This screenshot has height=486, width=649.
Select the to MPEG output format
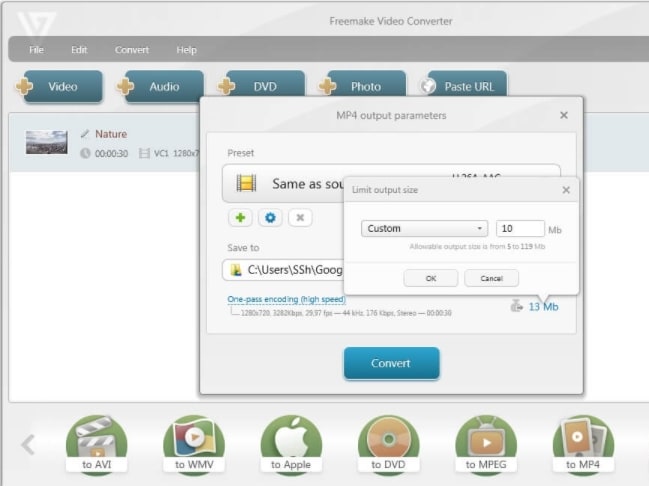486,445
